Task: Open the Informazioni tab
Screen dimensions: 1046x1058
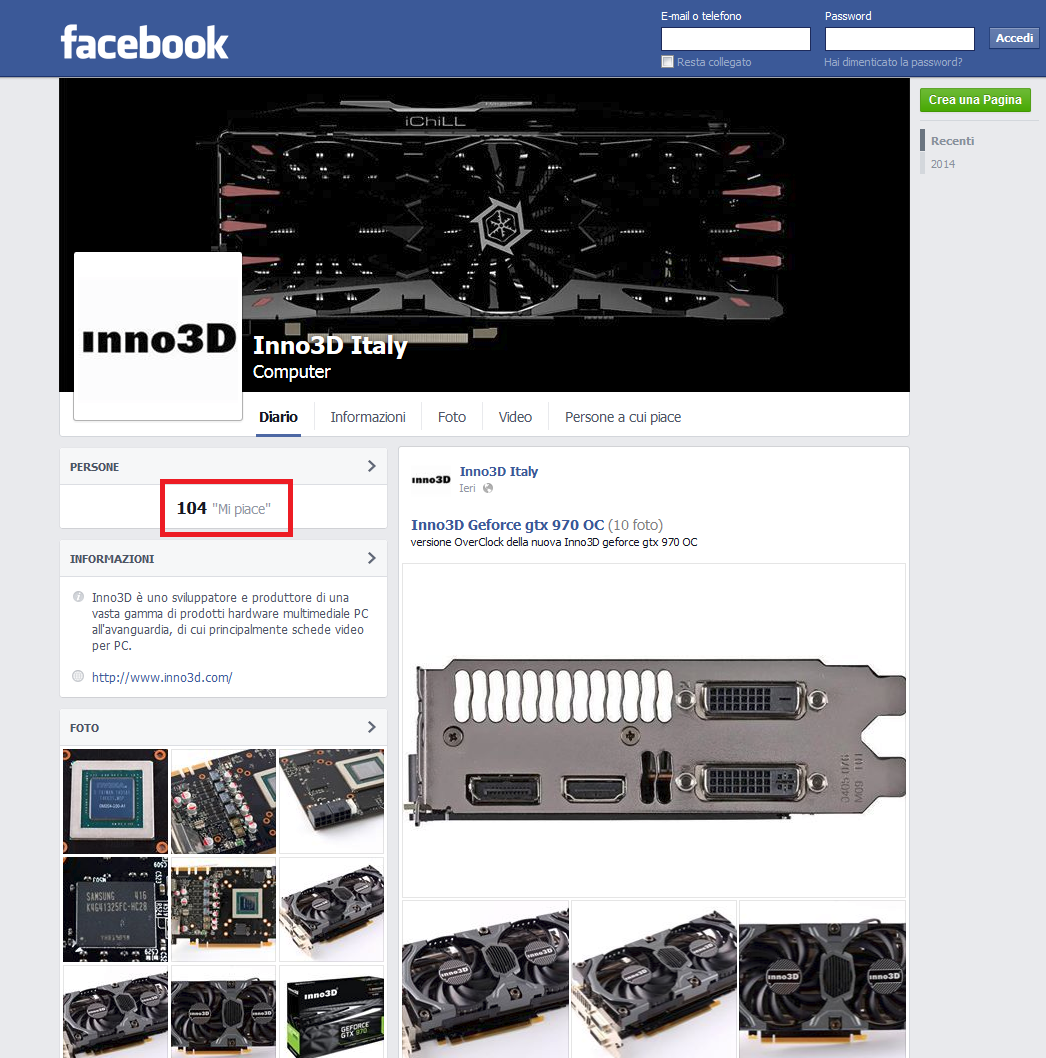Action: pyautogui.click(x=368, y=417)
